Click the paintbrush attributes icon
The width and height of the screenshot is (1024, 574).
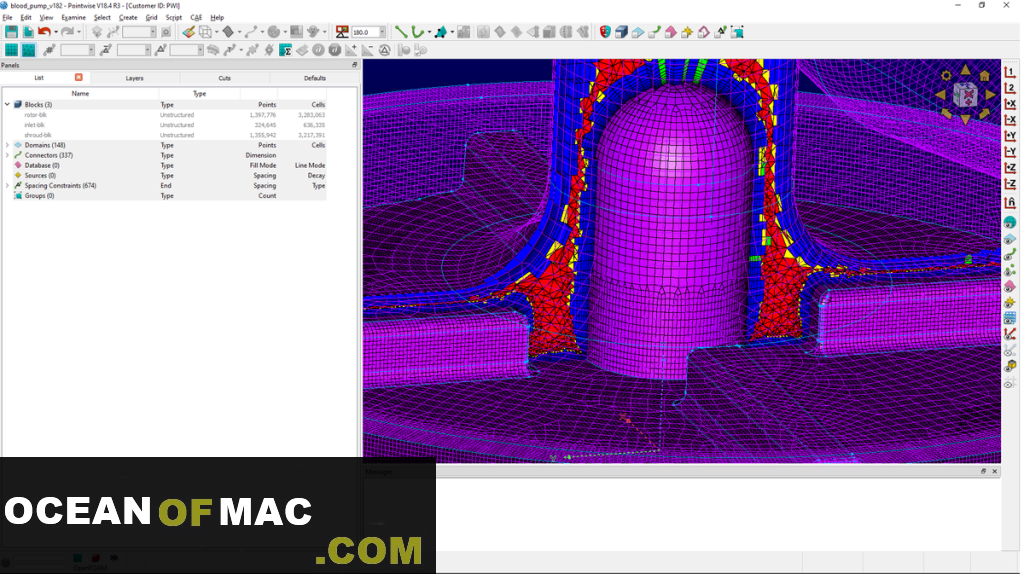[189, 32]
